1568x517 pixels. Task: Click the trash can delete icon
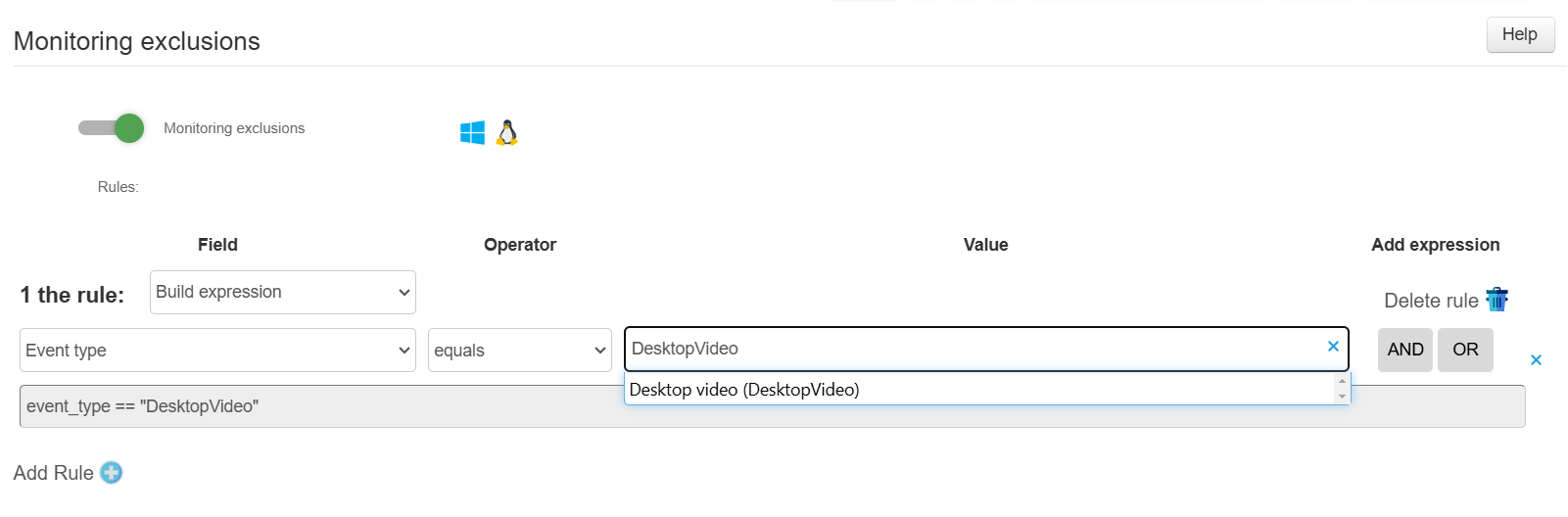coord(1497,300)
